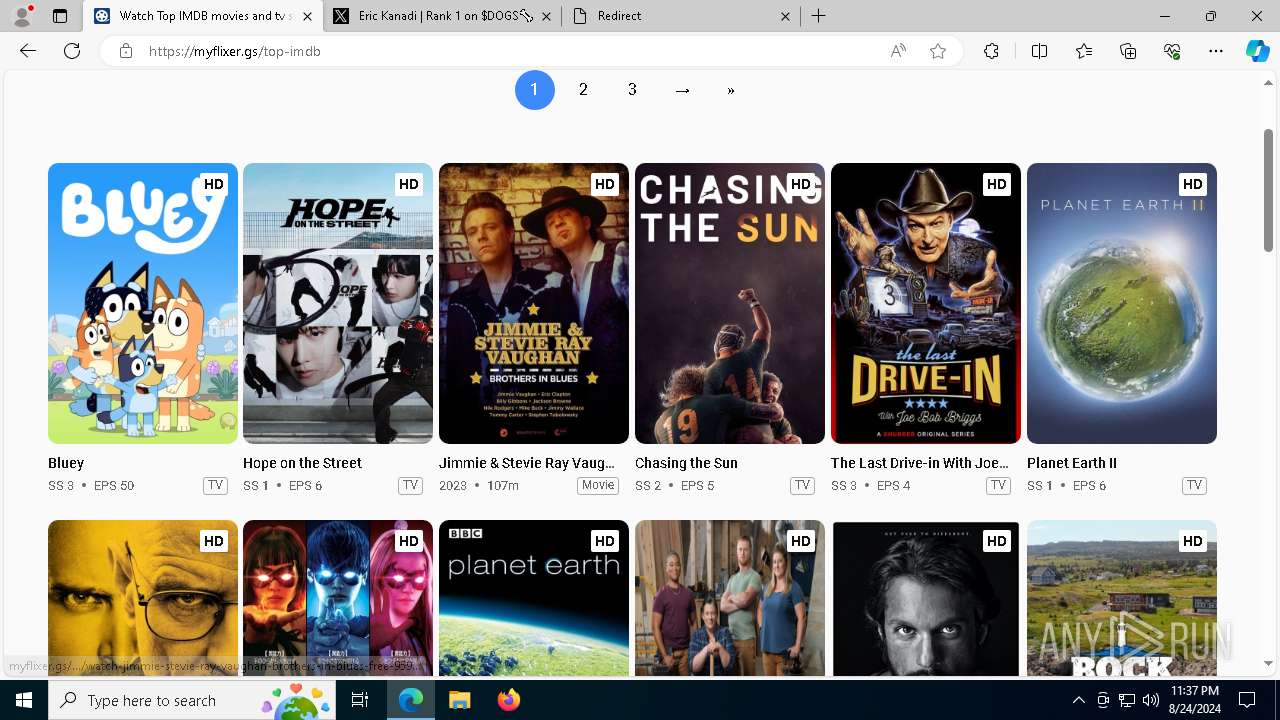Open a new tab with plus icon
This screenshot has height=720, width=1280.
(x=819, y=16)
